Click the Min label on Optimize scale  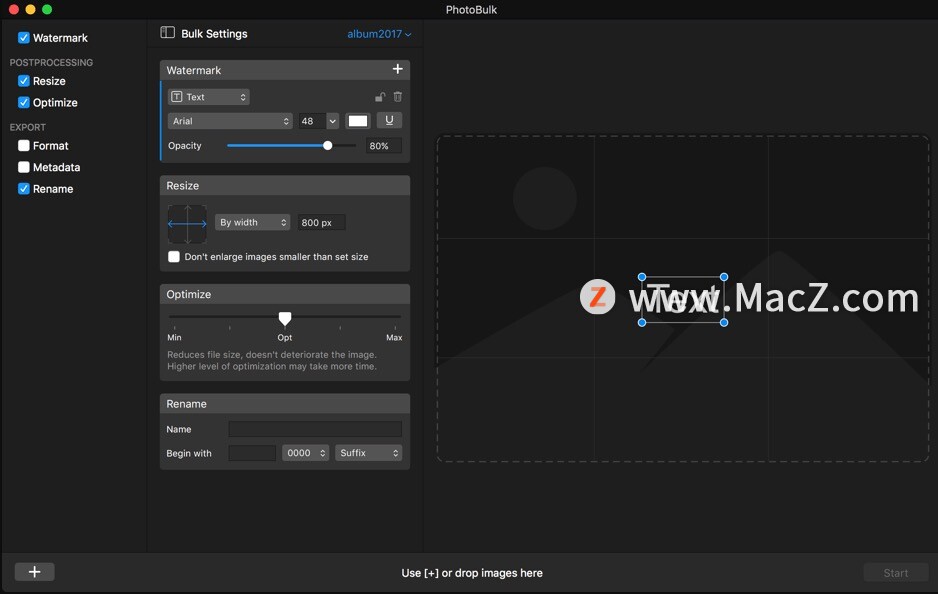click(174, 337)
